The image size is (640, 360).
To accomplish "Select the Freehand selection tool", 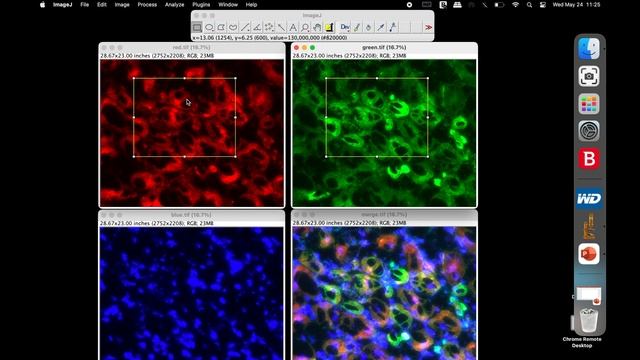I will (233, 27).
